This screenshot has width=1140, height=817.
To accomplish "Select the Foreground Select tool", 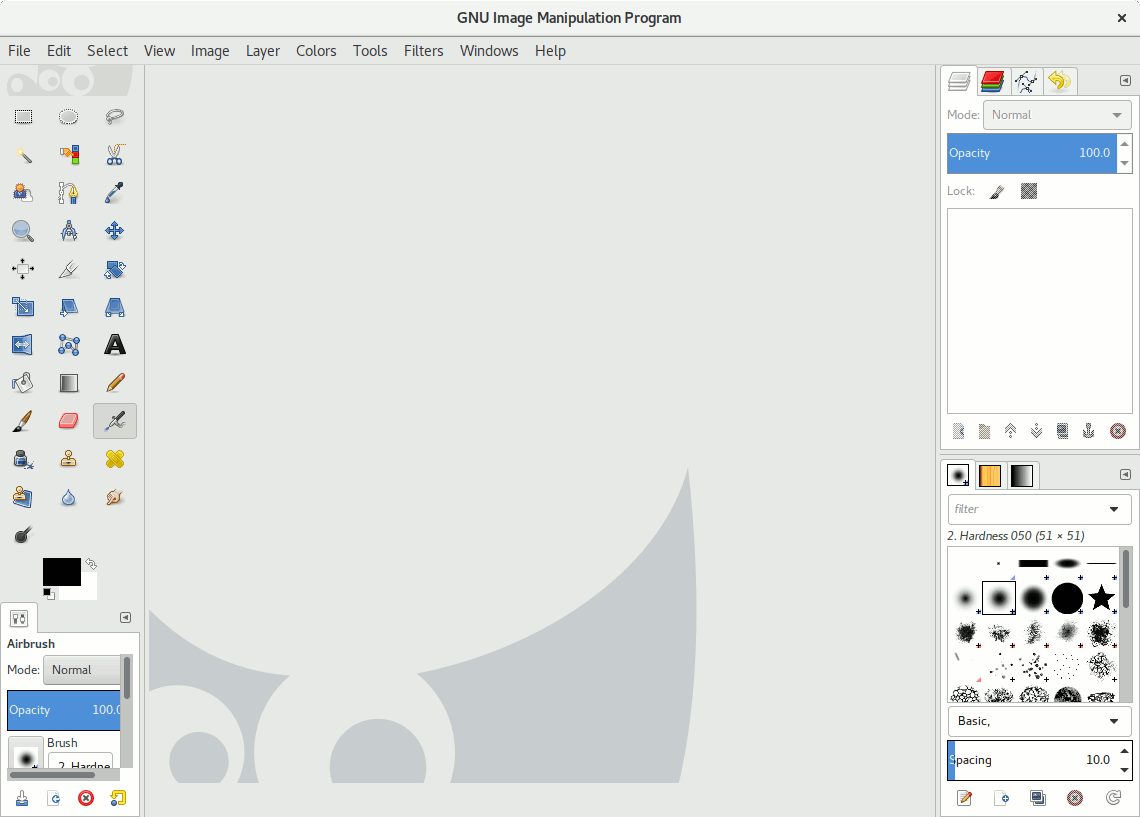I will 23,193.
